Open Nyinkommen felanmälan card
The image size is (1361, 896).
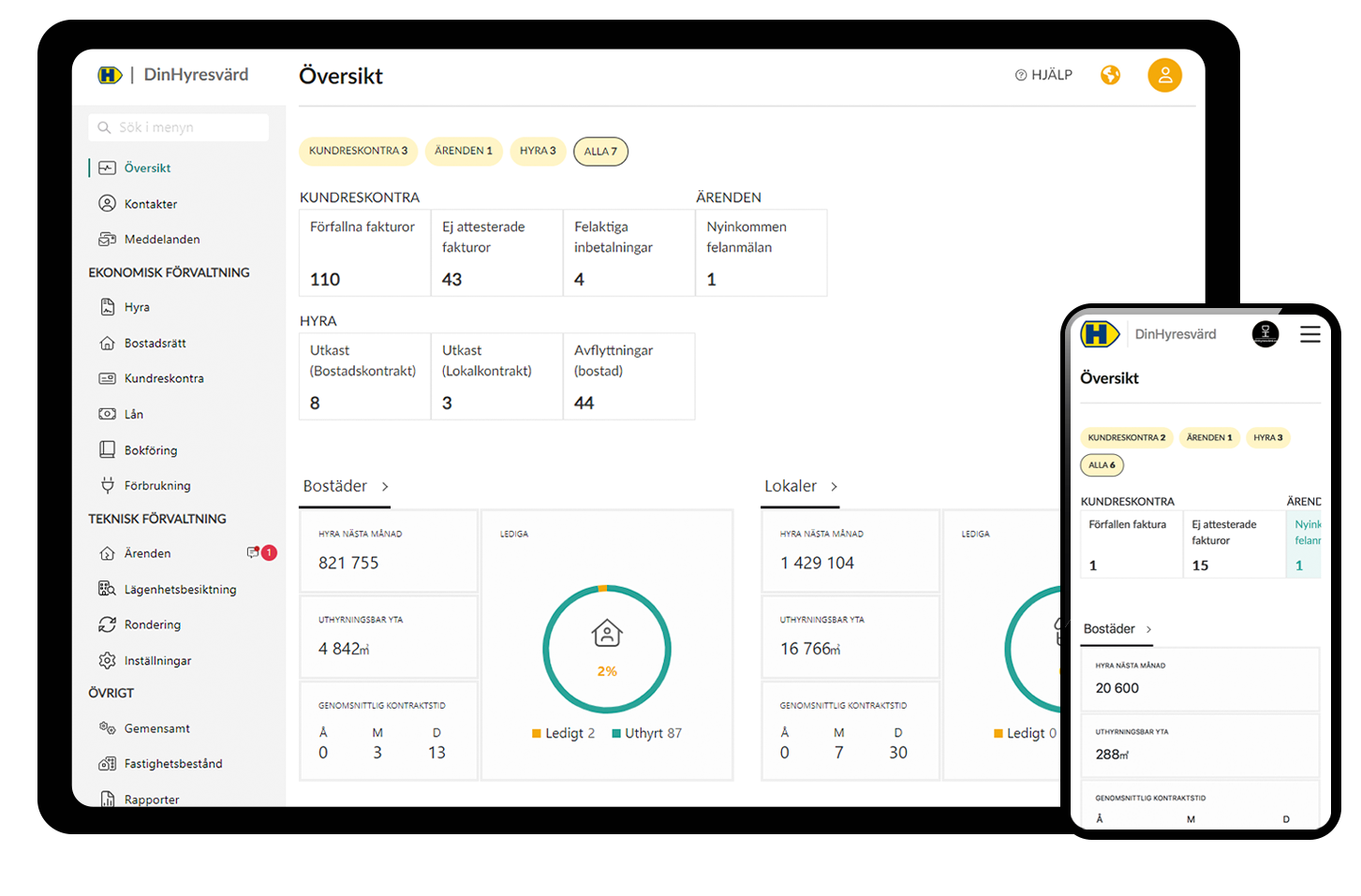point(762,253)
